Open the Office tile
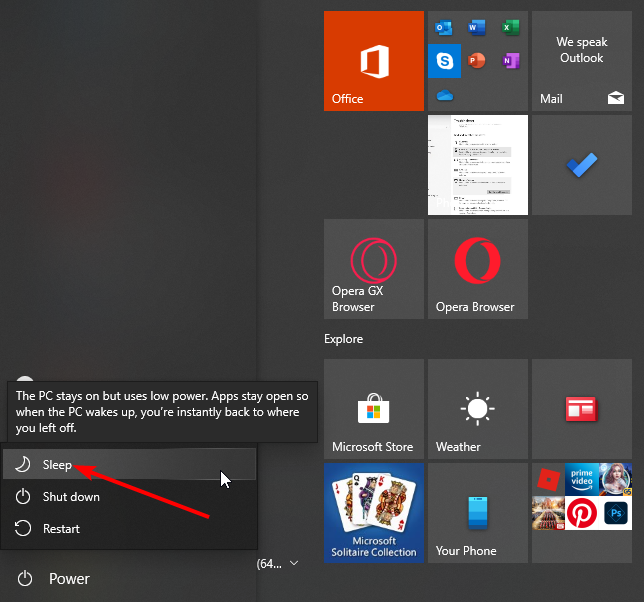 [x=374, y=61]
